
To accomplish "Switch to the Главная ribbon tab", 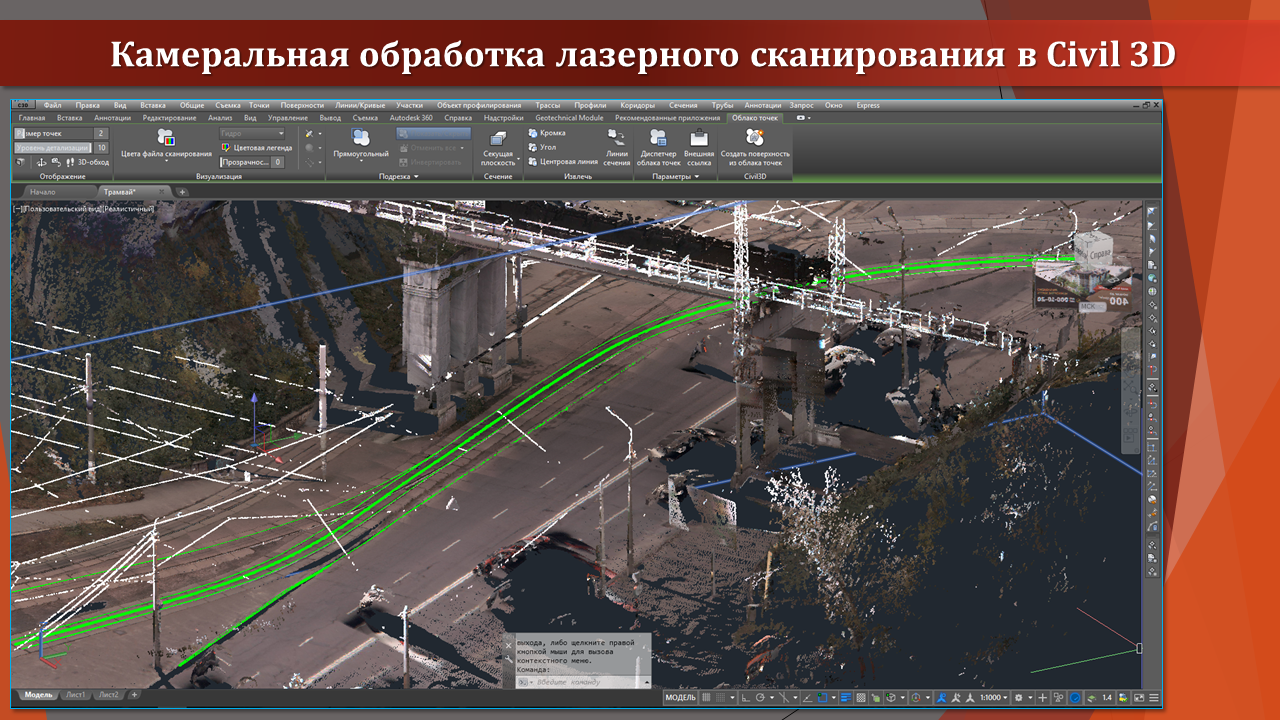I will pyautogui.click(x=32, y=118).
